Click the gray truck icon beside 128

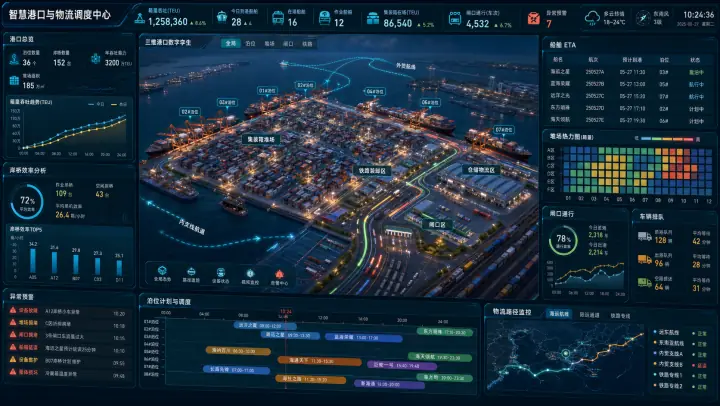click(x=645, y=236)
